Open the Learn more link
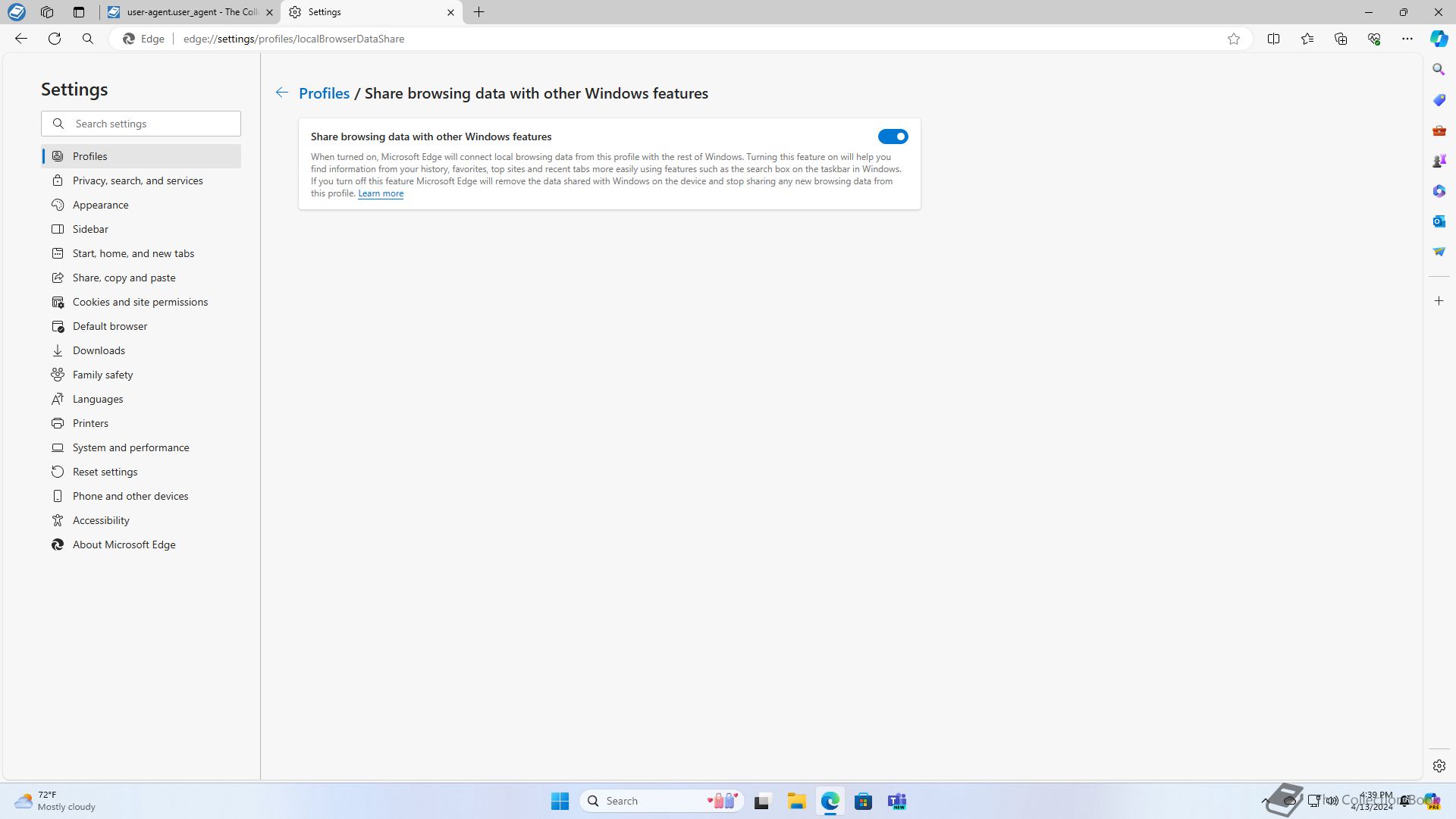Screen dimensions: 1456x819 point(381,193)
